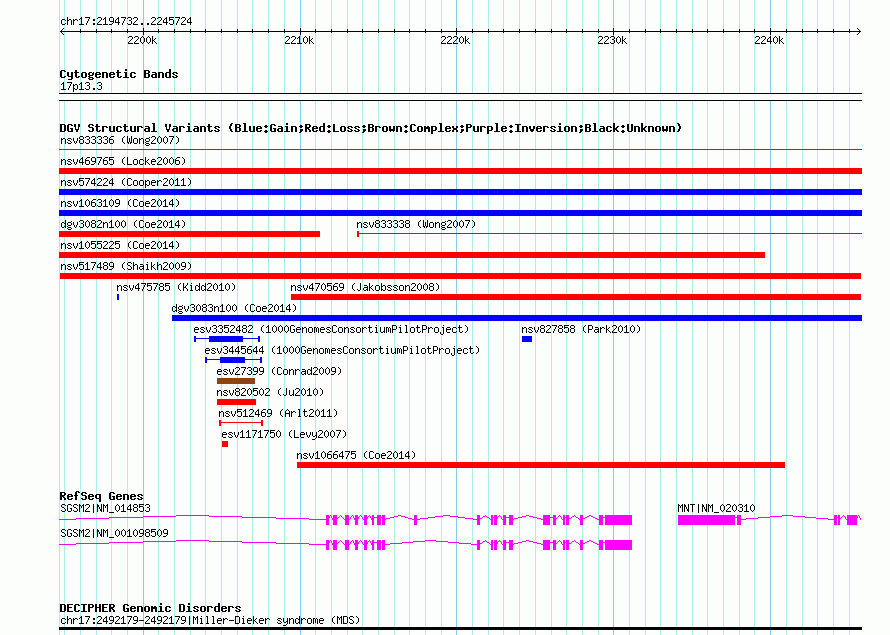Click the nsv833336 (Wong2007) variant label

[x=120, y=140]
